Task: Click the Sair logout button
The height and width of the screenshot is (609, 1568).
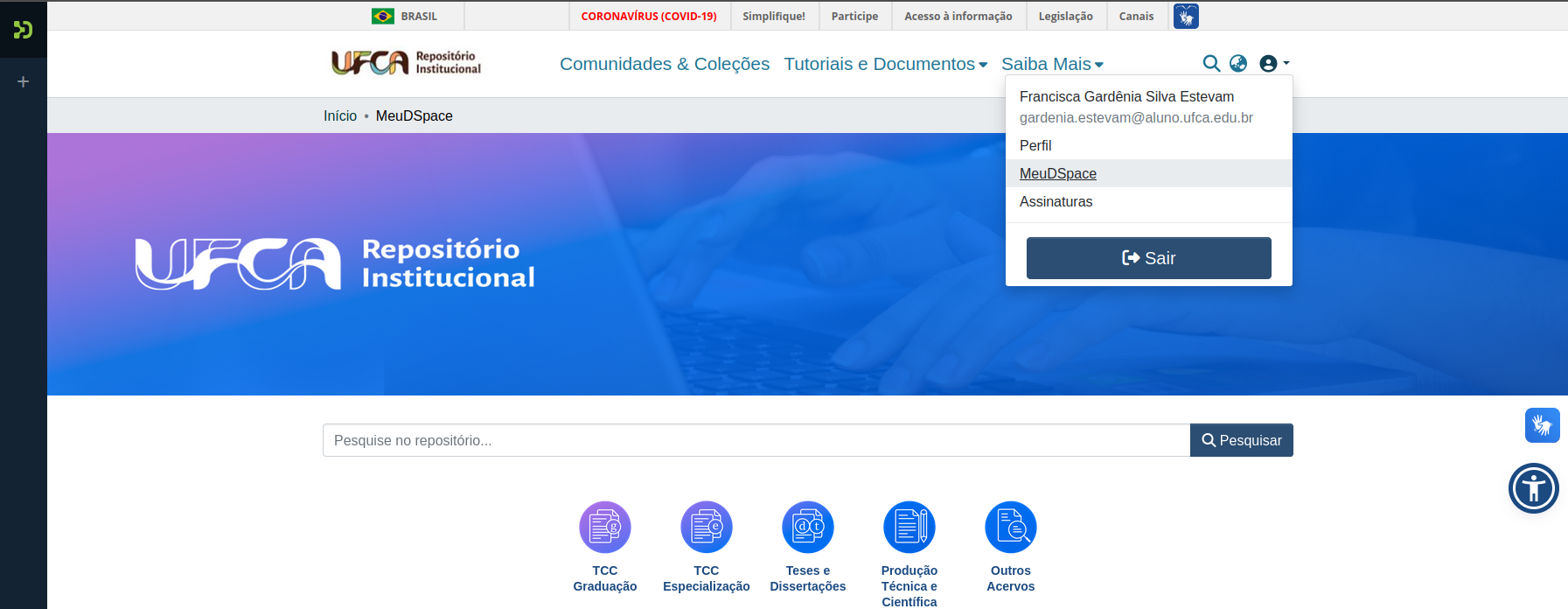Action: tap(1148, 258)
